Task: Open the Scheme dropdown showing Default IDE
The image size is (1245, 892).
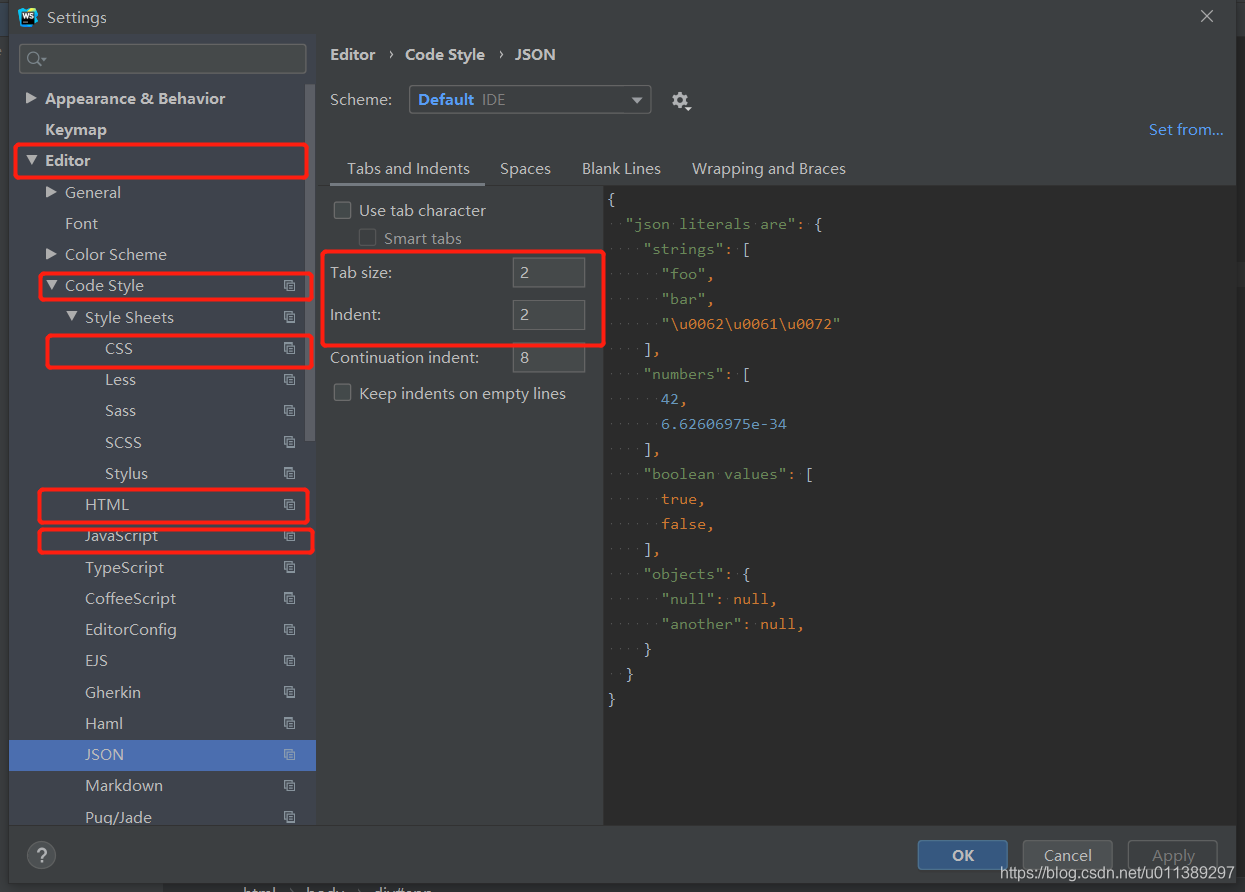Action: pyautogui.click(x=530, y=100)
